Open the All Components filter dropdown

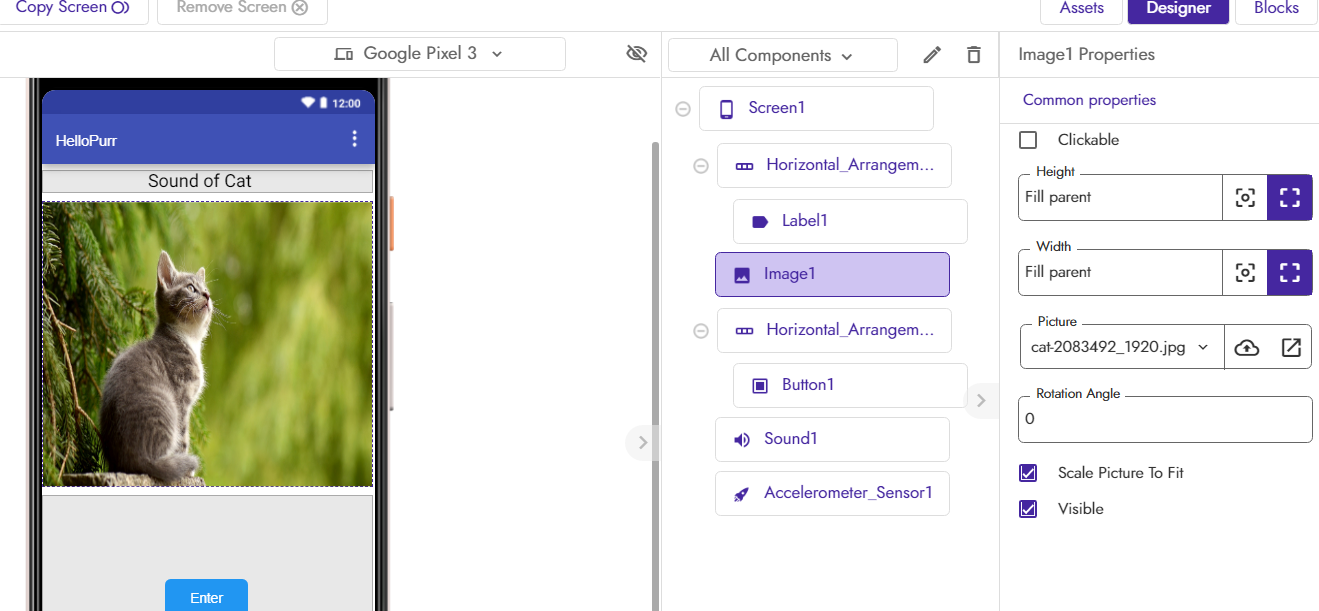(x=782, y=55)
